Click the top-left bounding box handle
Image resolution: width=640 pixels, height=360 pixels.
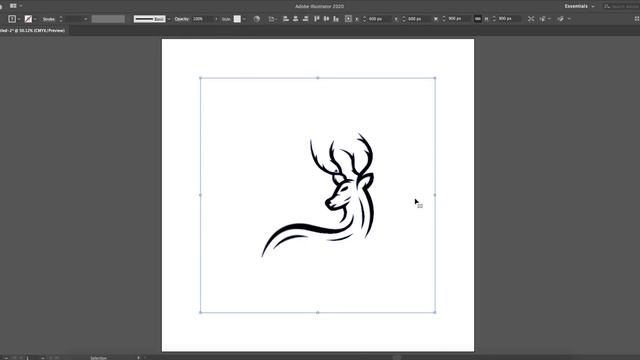pos(200,78)
